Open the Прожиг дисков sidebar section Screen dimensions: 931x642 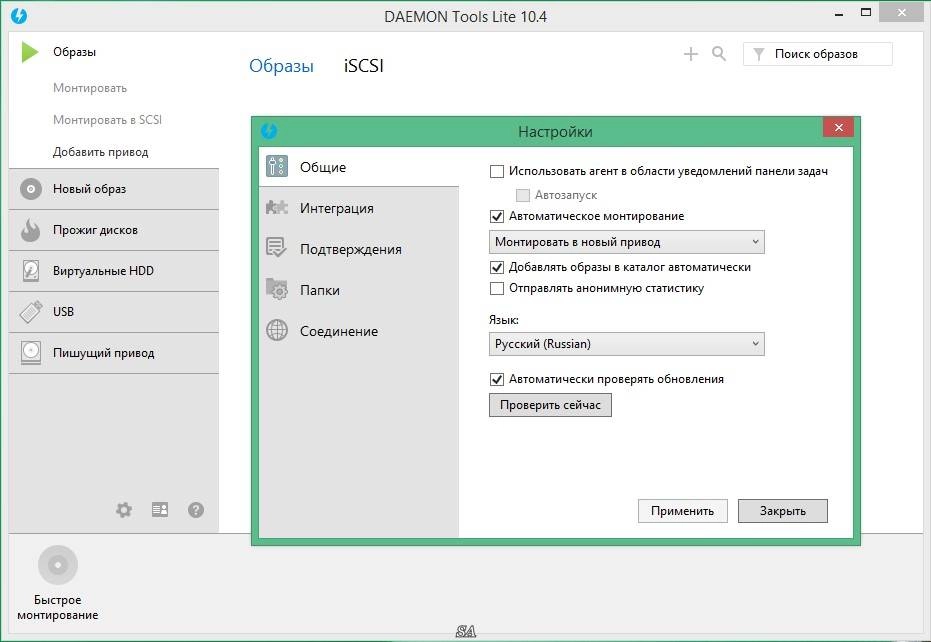[x=113, y=230]
